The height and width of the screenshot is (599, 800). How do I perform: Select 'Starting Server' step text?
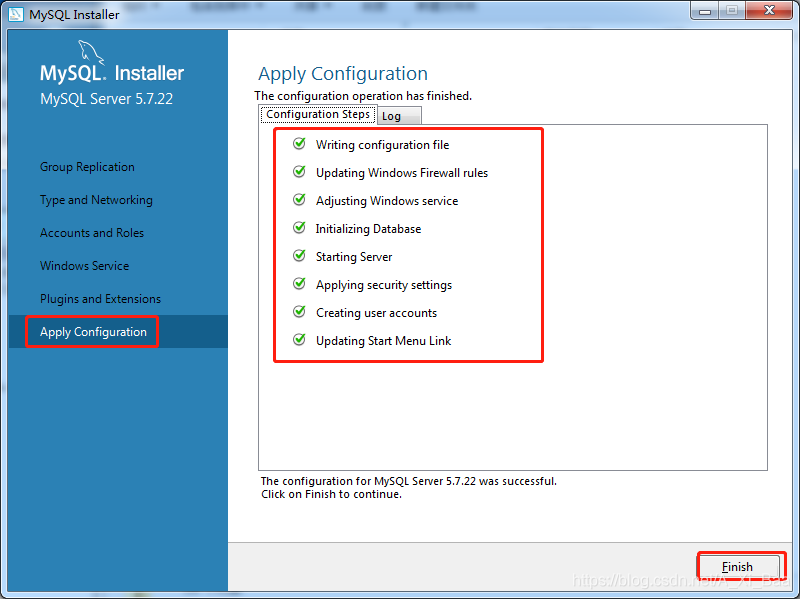click(354, 257)
